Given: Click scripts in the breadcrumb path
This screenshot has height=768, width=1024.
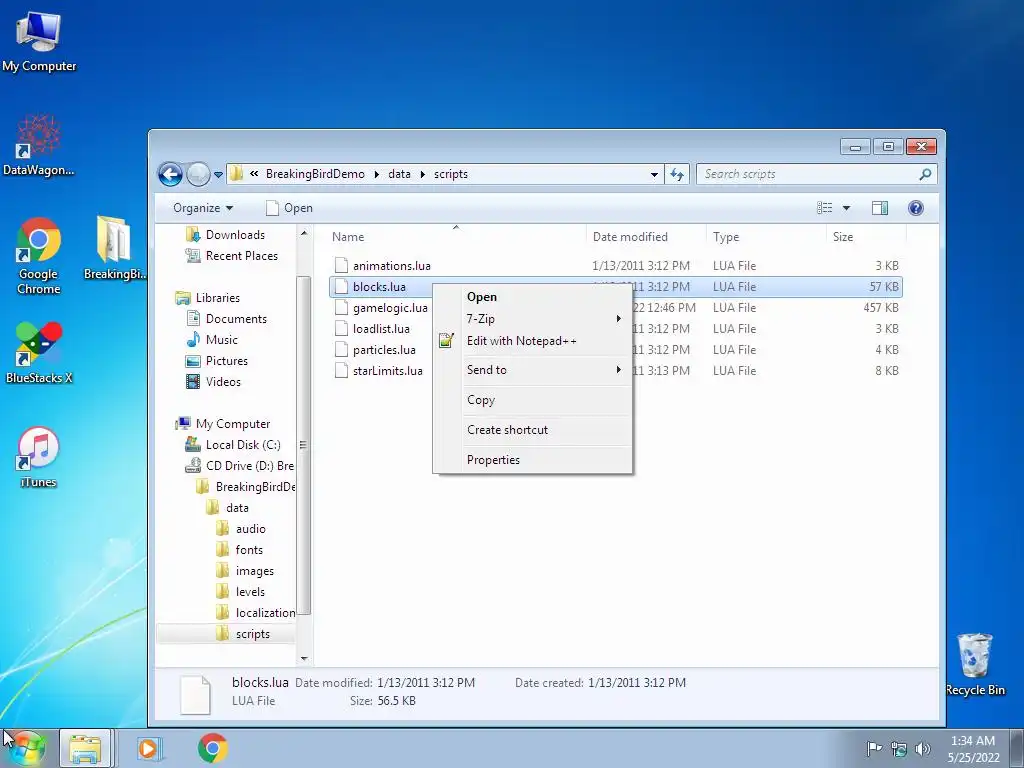Looking at the screenshot, I should coord(451,174).
